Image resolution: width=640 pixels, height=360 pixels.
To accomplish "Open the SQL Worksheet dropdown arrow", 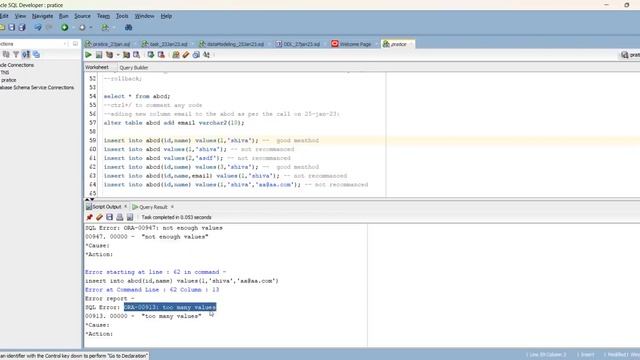I will [113, 27].
